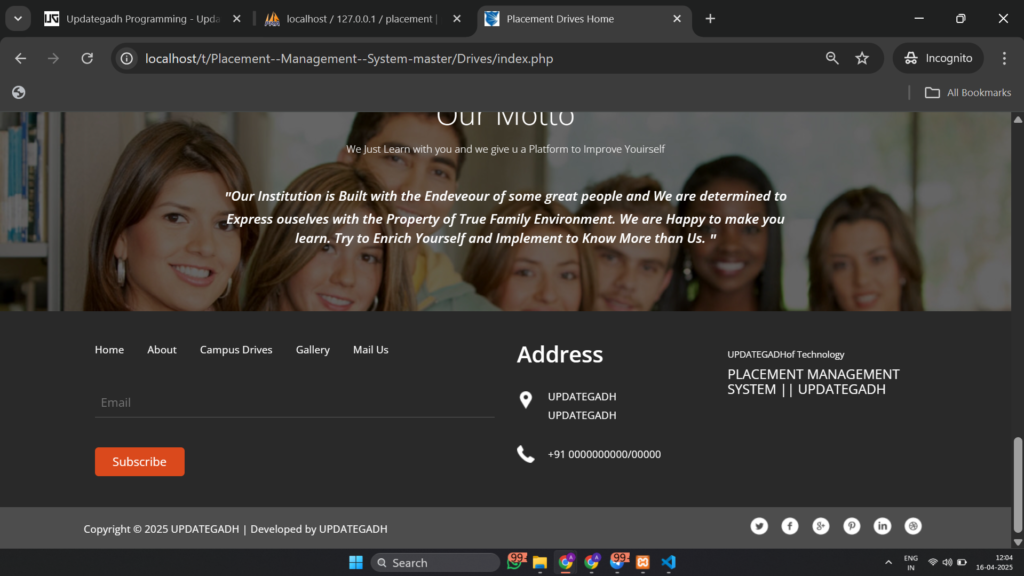The image size is (1024, 576).
Task: Click the location pin beside UPDATEGADH address
Action: [x=526, y=400]
